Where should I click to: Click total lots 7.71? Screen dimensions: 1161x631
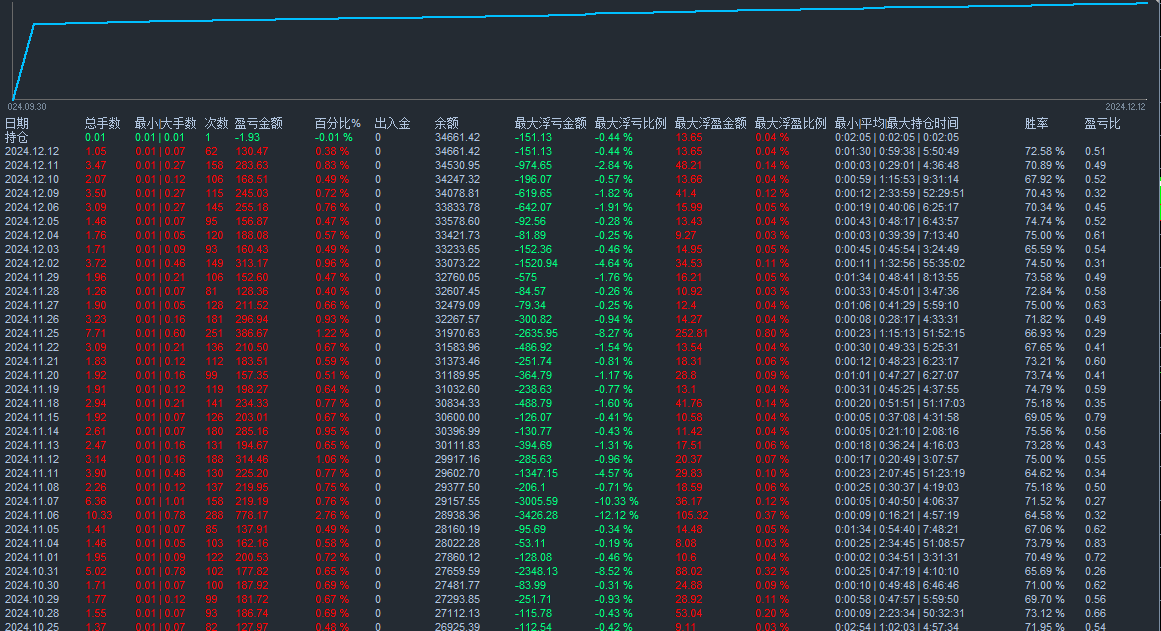[96, 333]
